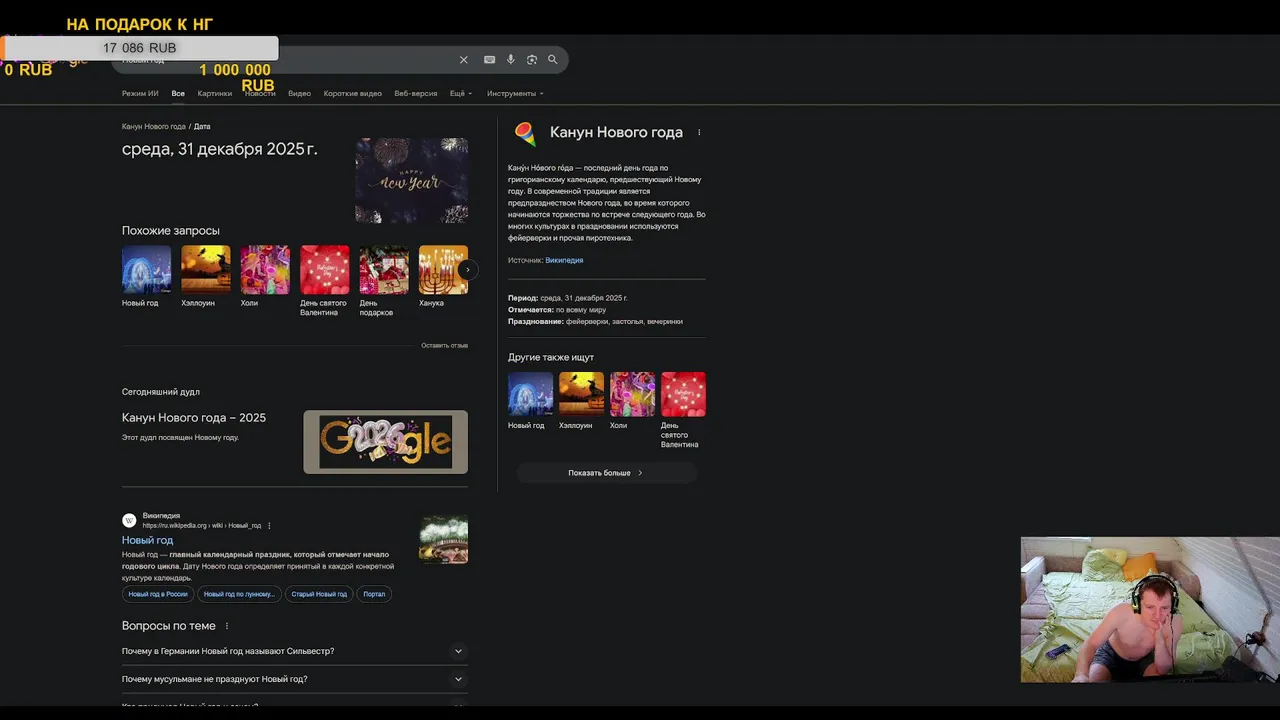Screen dimensions: 1280x720
Task: Click the Wikipedia favicon in the search result
Action: click(129, 520)
